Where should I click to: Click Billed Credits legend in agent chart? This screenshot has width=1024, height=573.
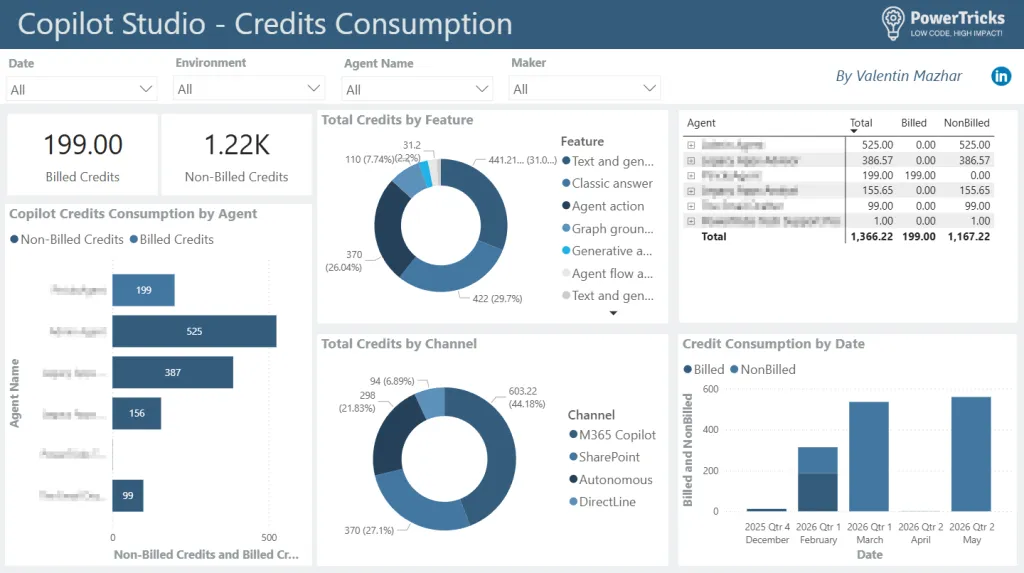click(172, 239)
